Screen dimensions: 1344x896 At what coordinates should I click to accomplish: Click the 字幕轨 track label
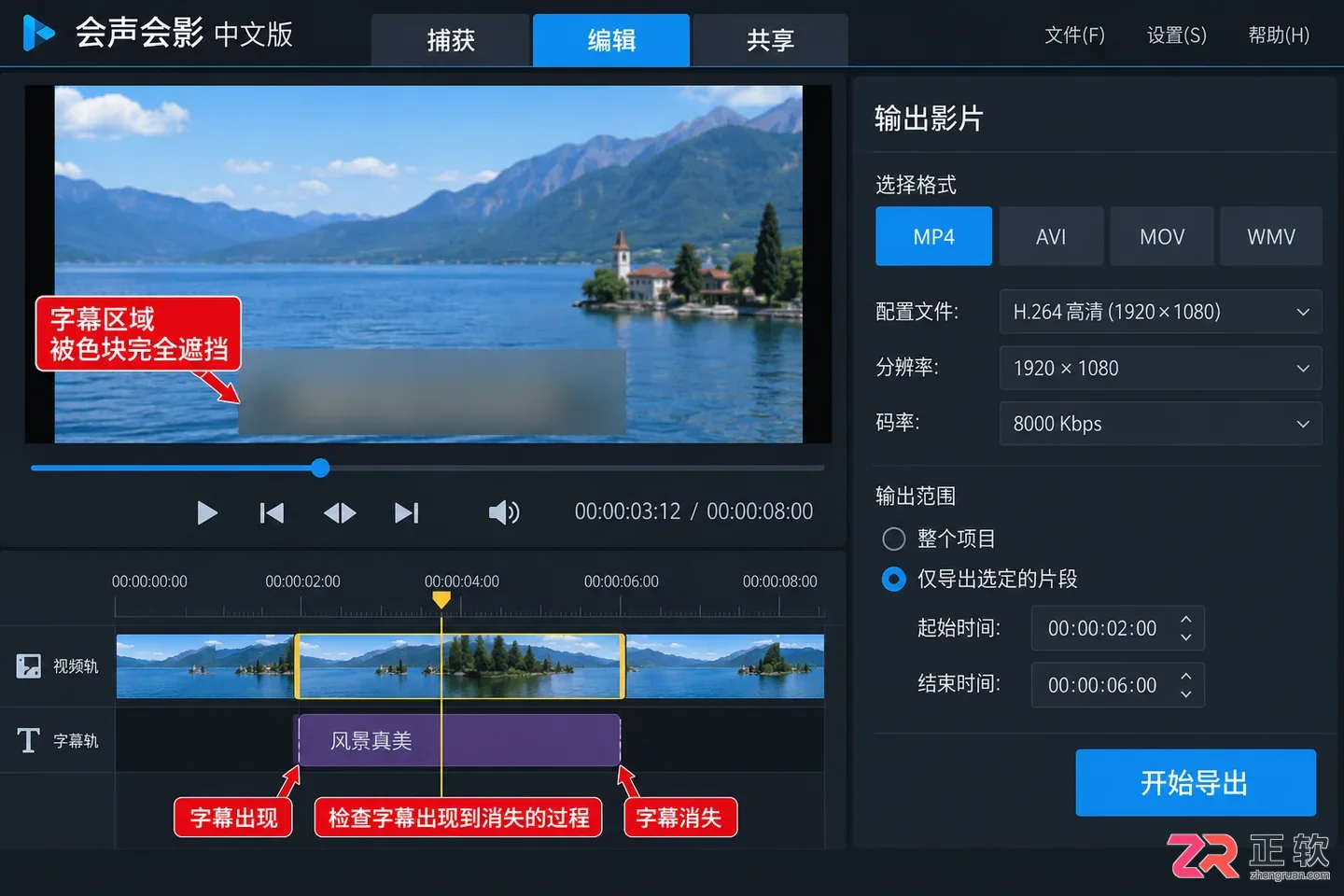[x=76, y=741]
